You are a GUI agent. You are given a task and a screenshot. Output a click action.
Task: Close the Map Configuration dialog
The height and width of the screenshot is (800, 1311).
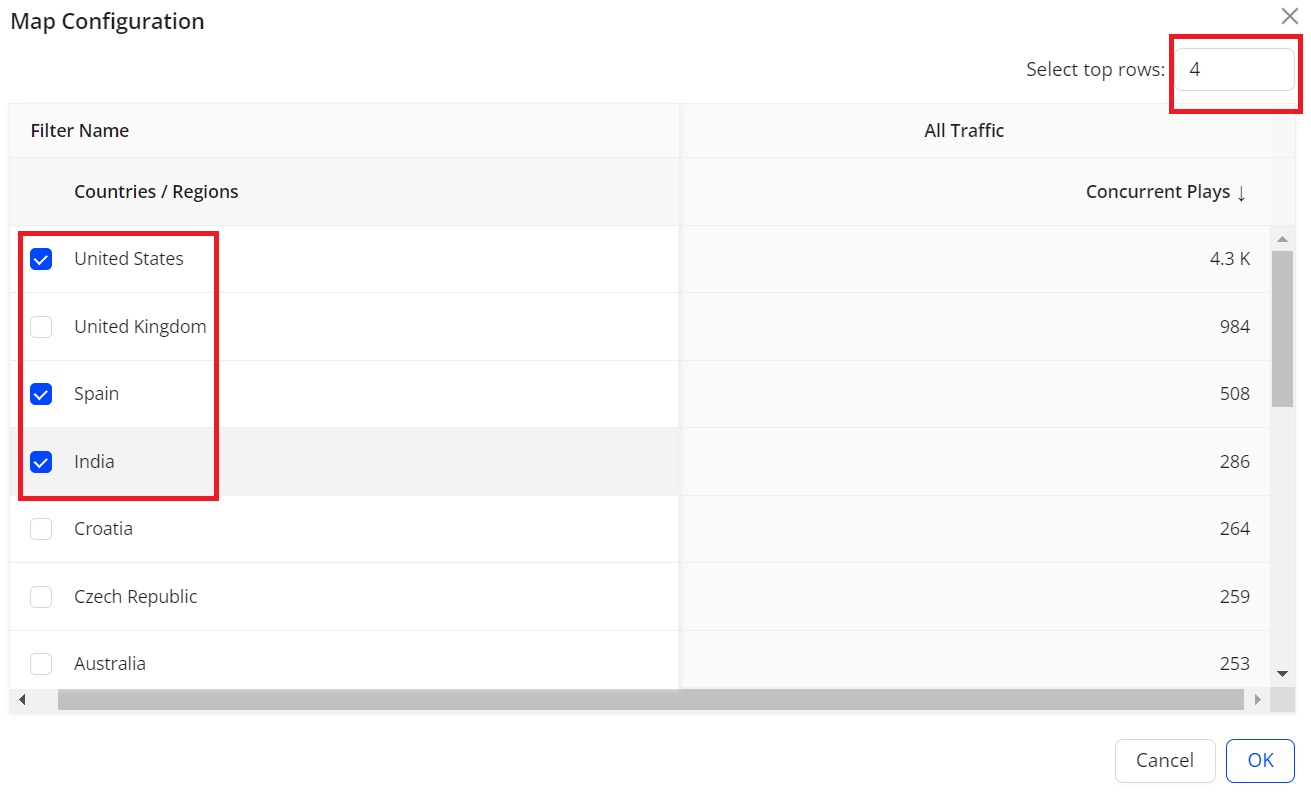[x=1289, y=16]
